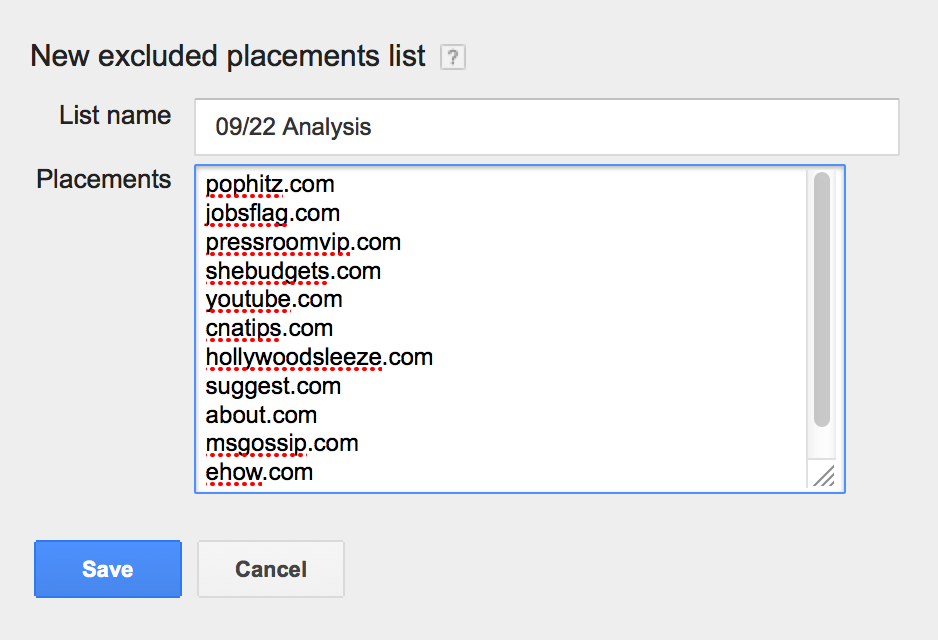Click the suggest.com entry
The height and width of the screenshot is (640, 938).
coord(273,386)
